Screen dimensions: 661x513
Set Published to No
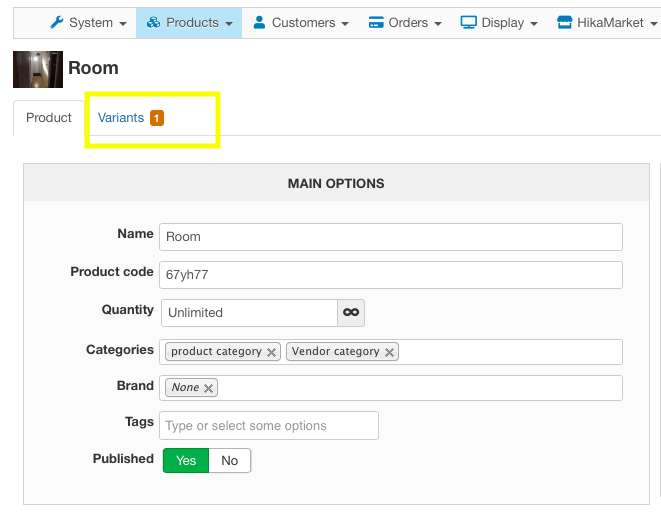point(230,460)
